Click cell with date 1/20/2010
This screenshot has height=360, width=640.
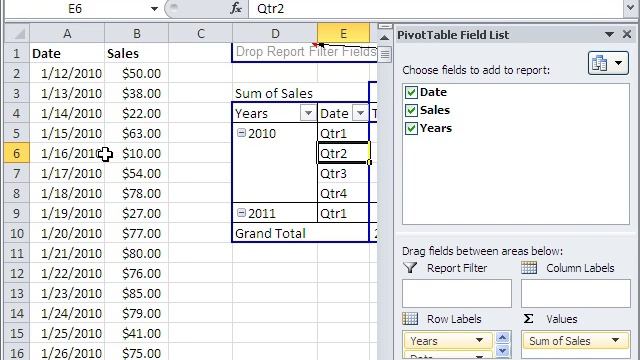coord(67,233)
